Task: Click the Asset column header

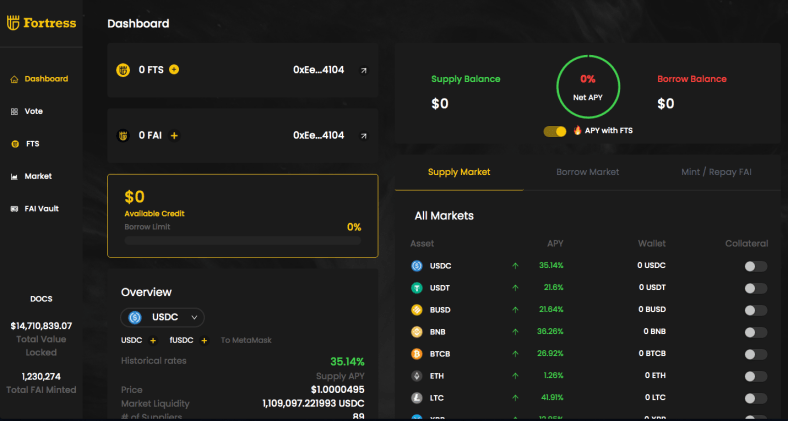Action: 422,244
